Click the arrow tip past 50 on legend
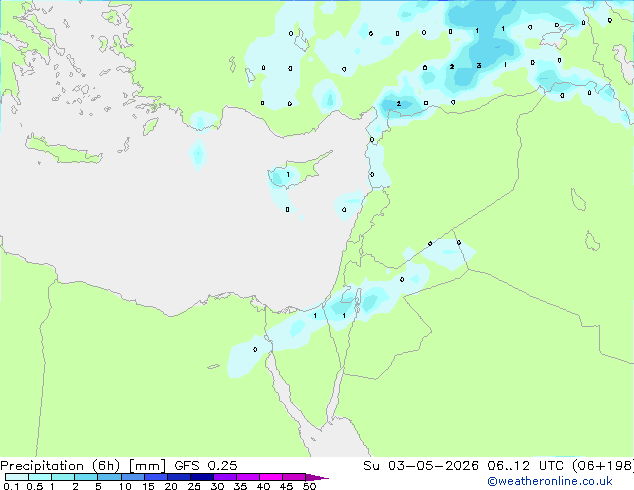This screenshot has height=490, width=634. [317, 477]
